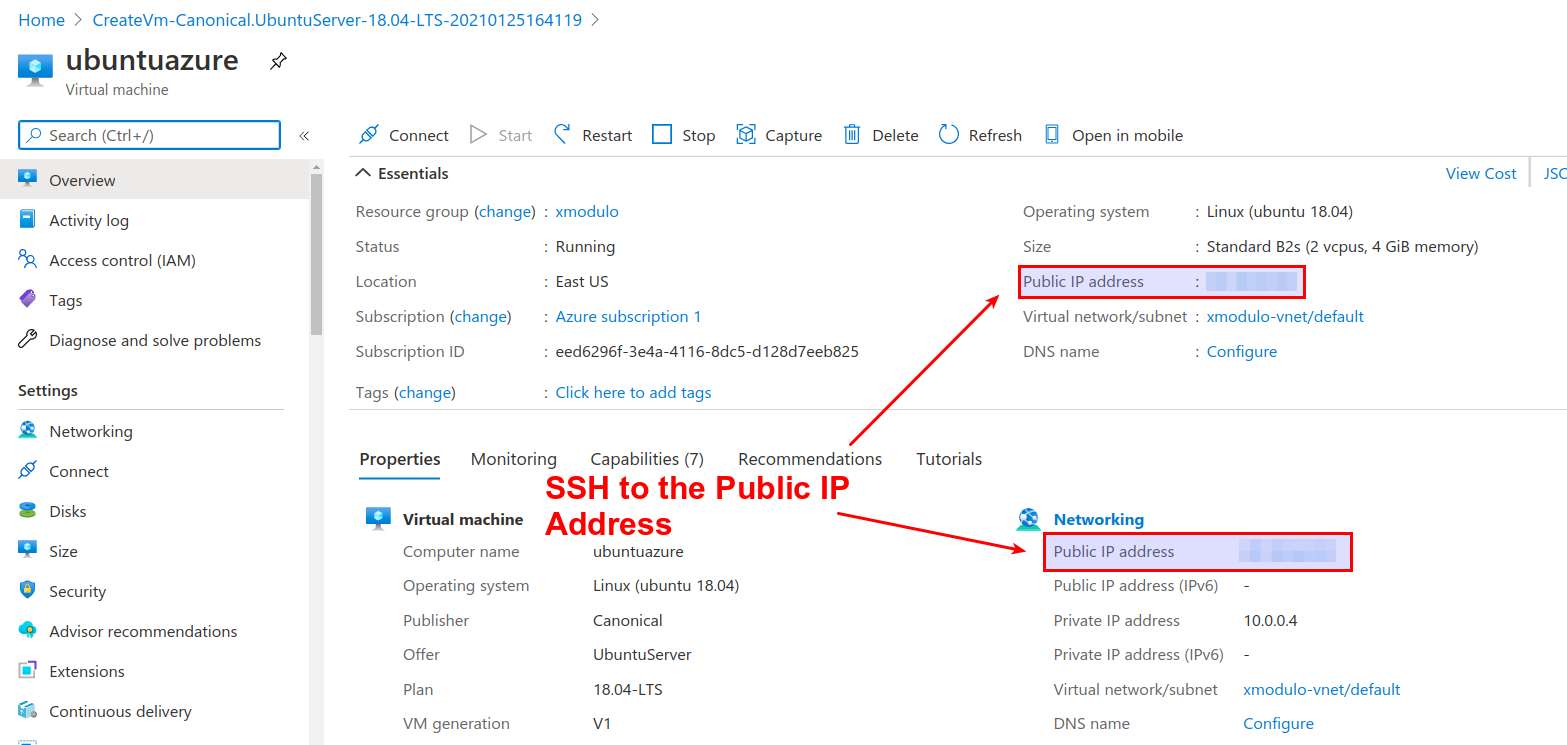Click the Computer name value ubuntuazure

pyautogui.click(x=638, y=552)
